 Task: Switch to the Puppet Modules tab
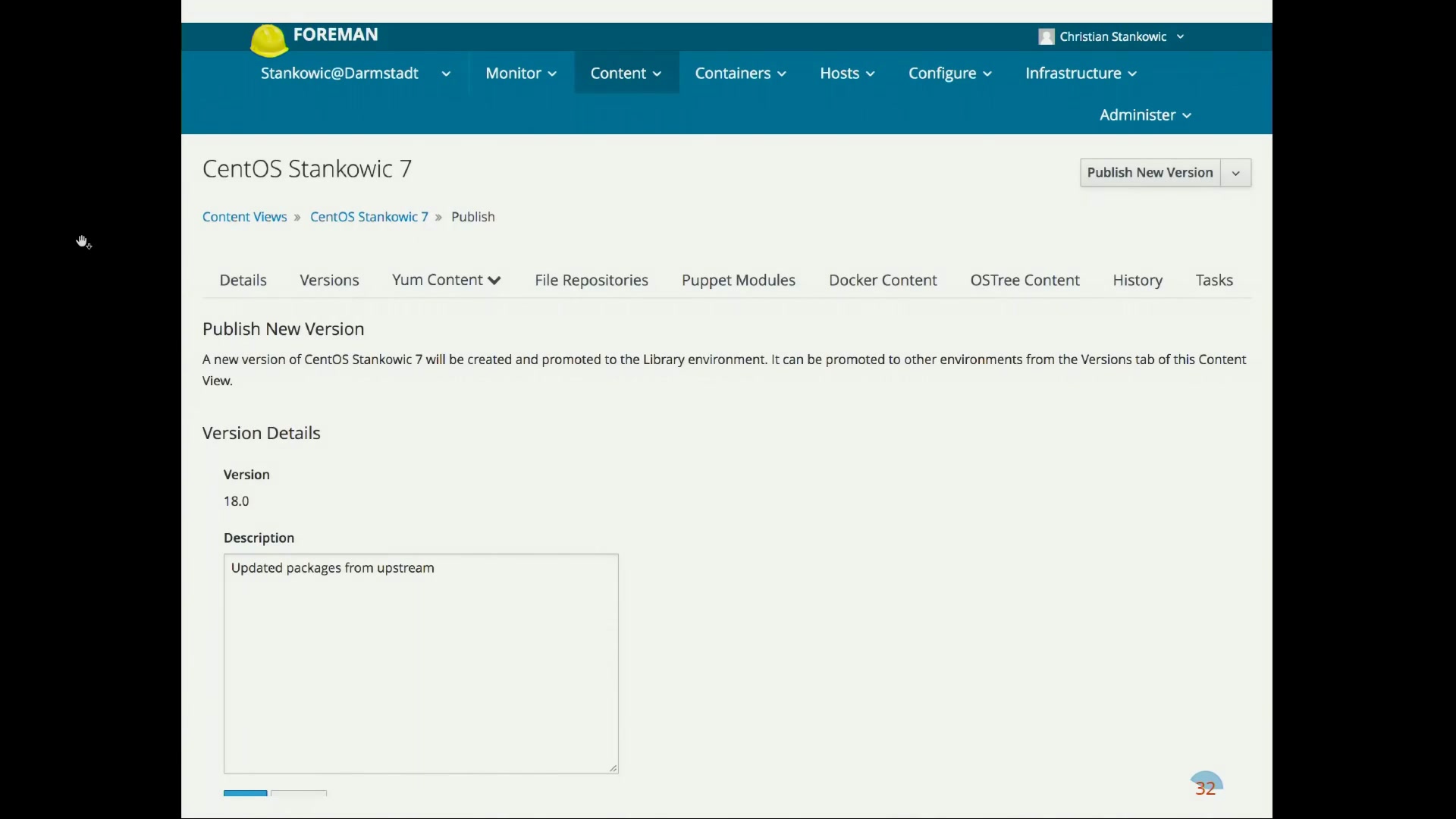(739, 281)
